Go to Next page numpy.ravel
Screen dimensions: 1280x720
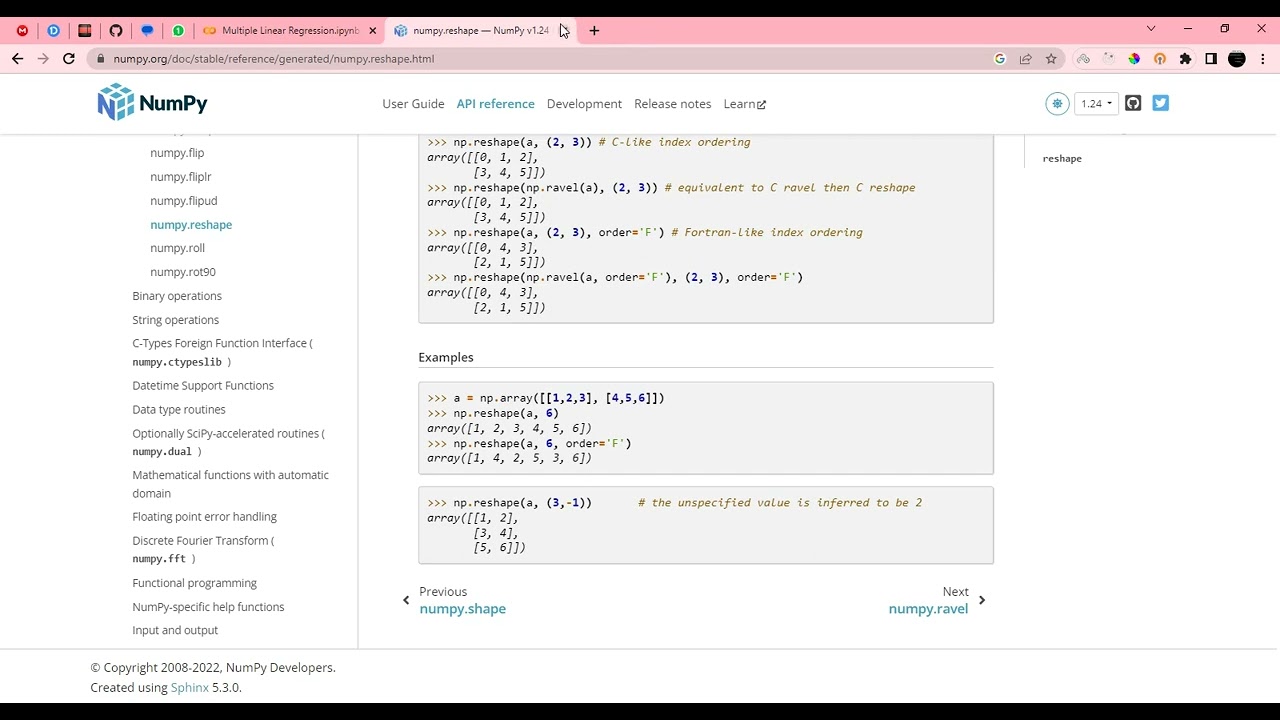(x=937, y=600)
